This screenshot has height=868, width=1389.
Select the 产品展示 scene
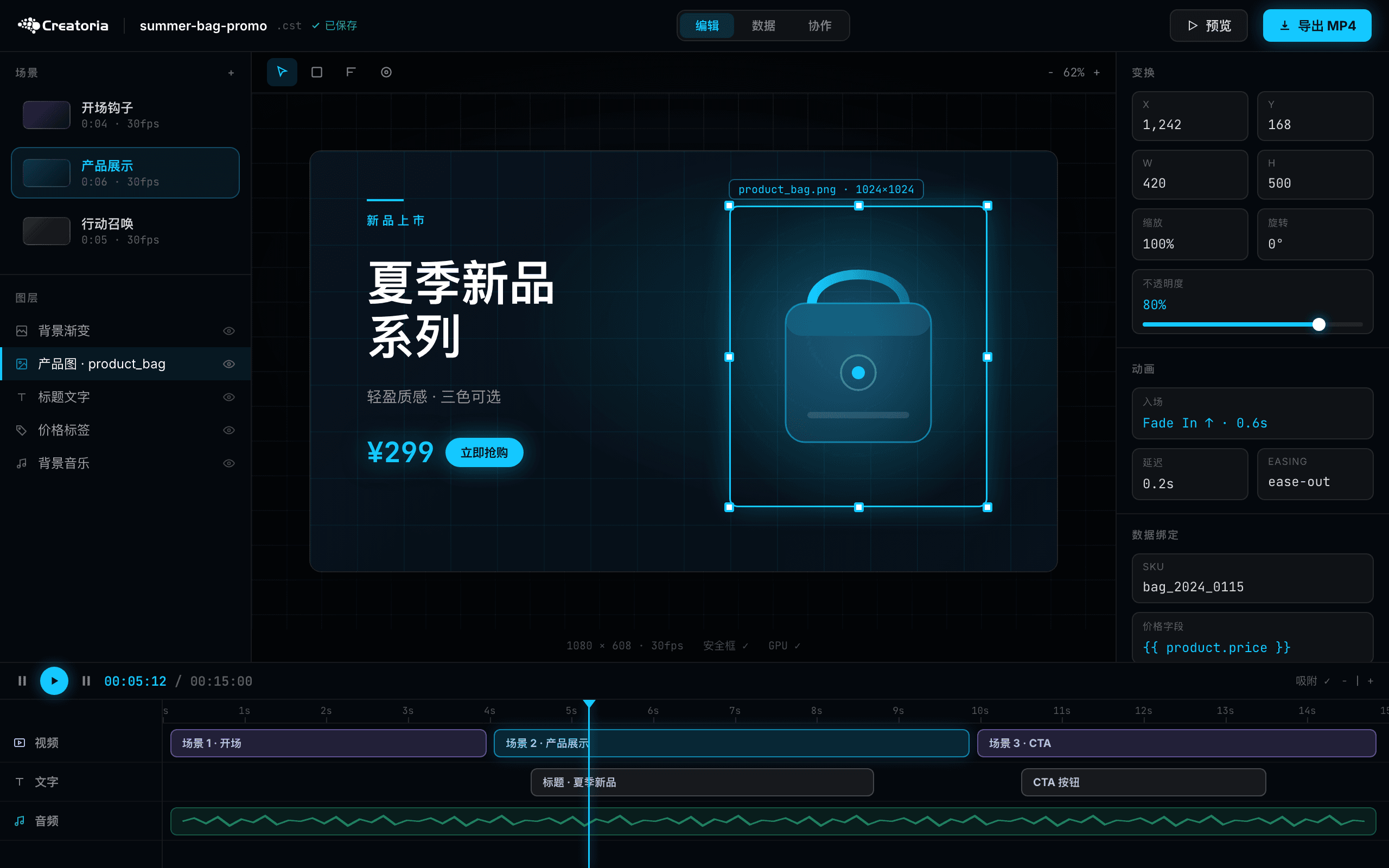click(x=125, y=173)
